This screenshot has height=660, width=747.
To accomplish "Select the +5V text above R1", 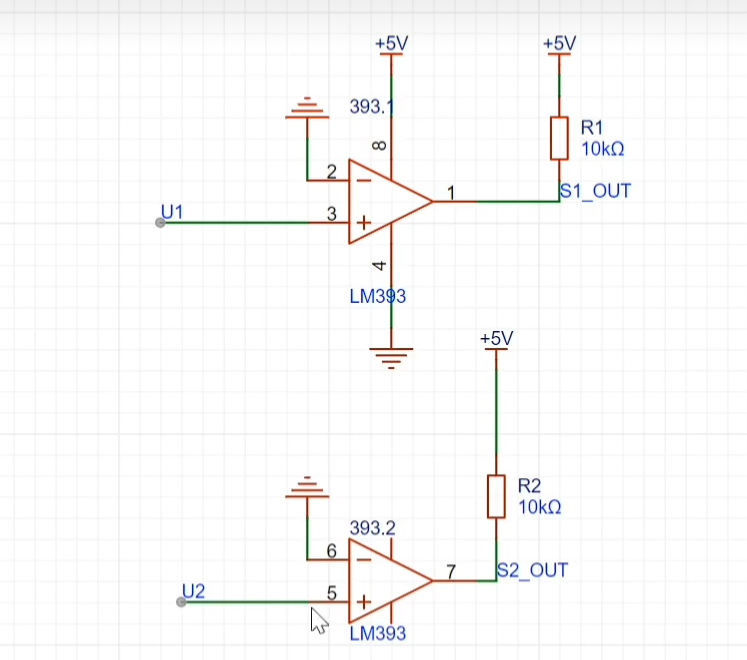I will 560,43.
